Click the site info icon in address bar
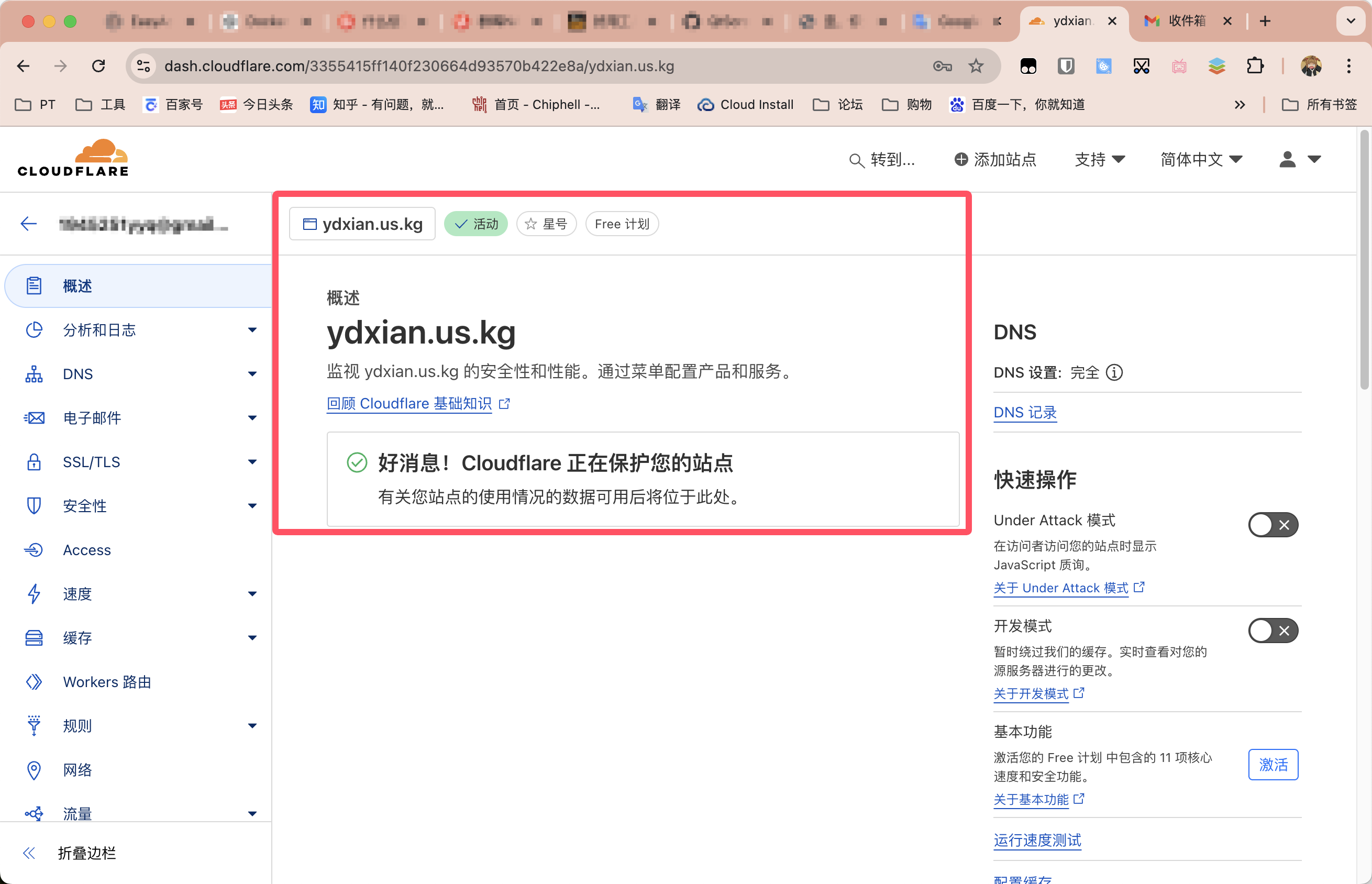The image size is (1372, 884). coord(143,66)
